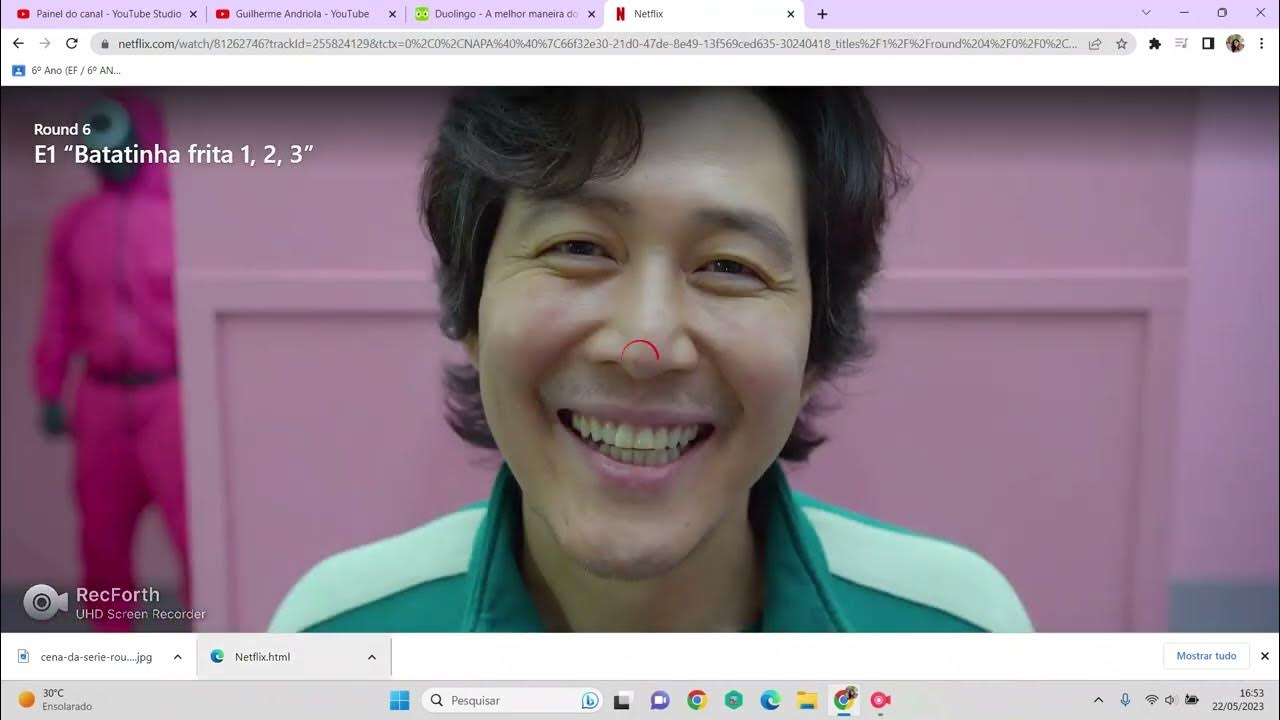This screenshot has height=720, width=1280.
Task: View site information padlock icon
Action: coord(104,44)
